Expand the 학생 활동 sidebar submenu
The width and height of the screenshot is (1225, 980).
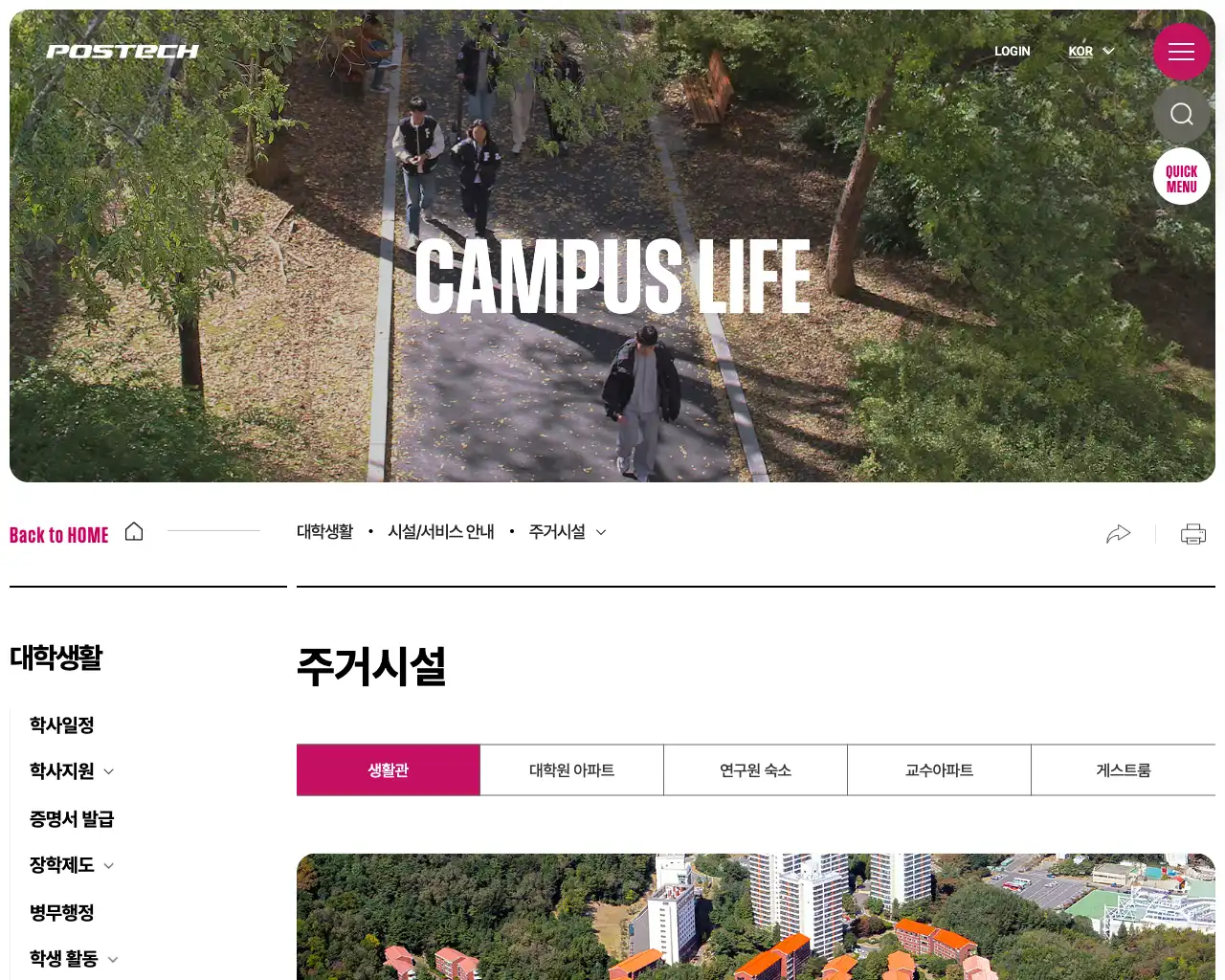tap(113, 960)
